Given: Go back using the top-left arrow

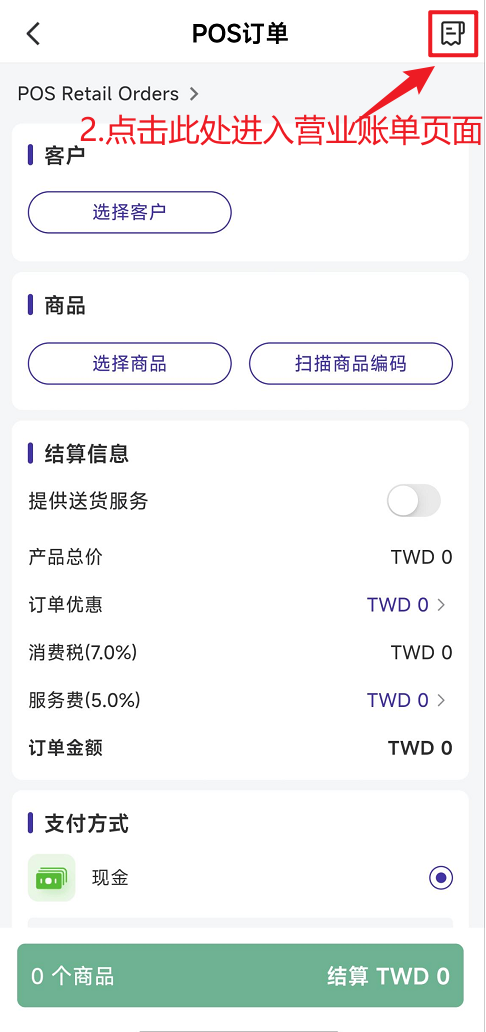Looking at the screenshot, I should pos(33,34).
